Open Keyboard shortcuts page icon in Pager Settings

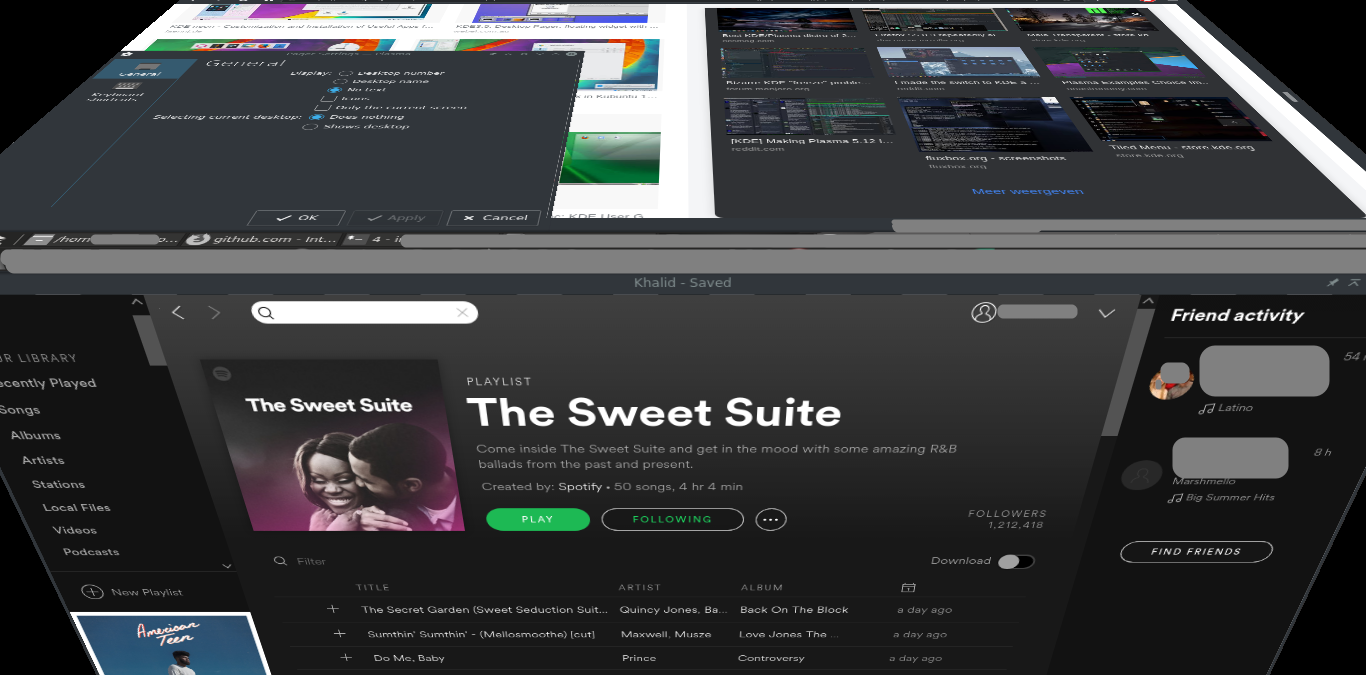128,86
